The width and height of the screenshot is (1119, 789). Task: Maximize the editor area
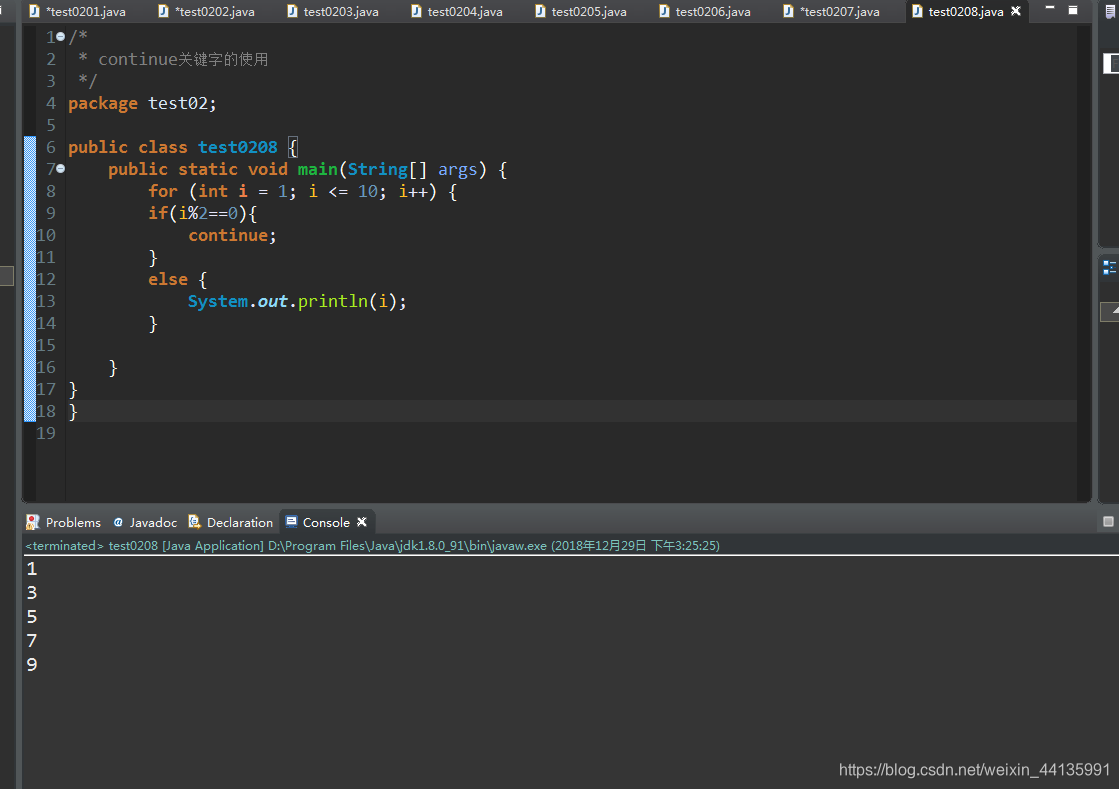pyautogui.click(x=1073, y=9)
